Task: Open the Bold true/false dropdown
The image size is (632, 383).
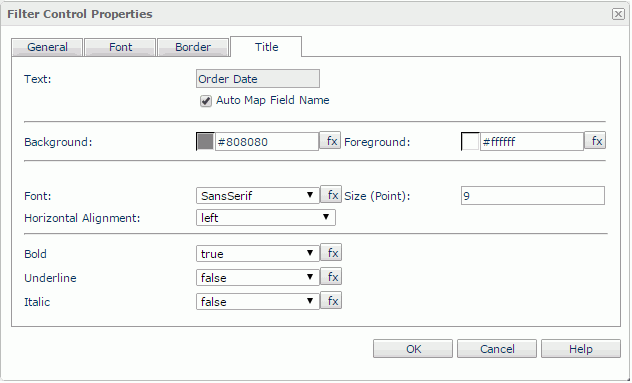Action: (x=258, y=254)
